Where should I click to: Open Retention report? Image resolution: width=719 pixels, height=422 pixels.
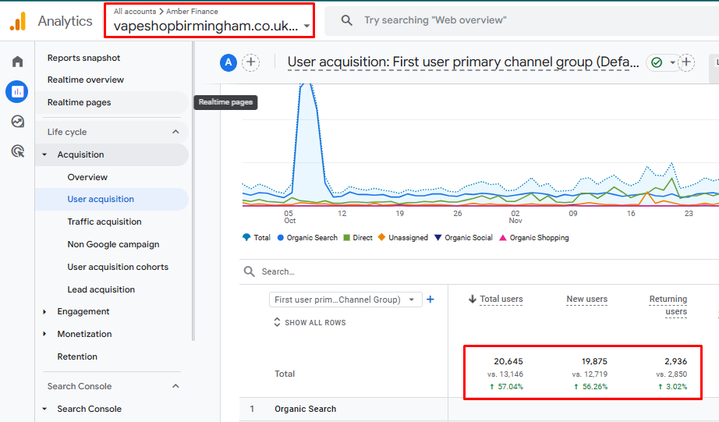click(77, 356)
